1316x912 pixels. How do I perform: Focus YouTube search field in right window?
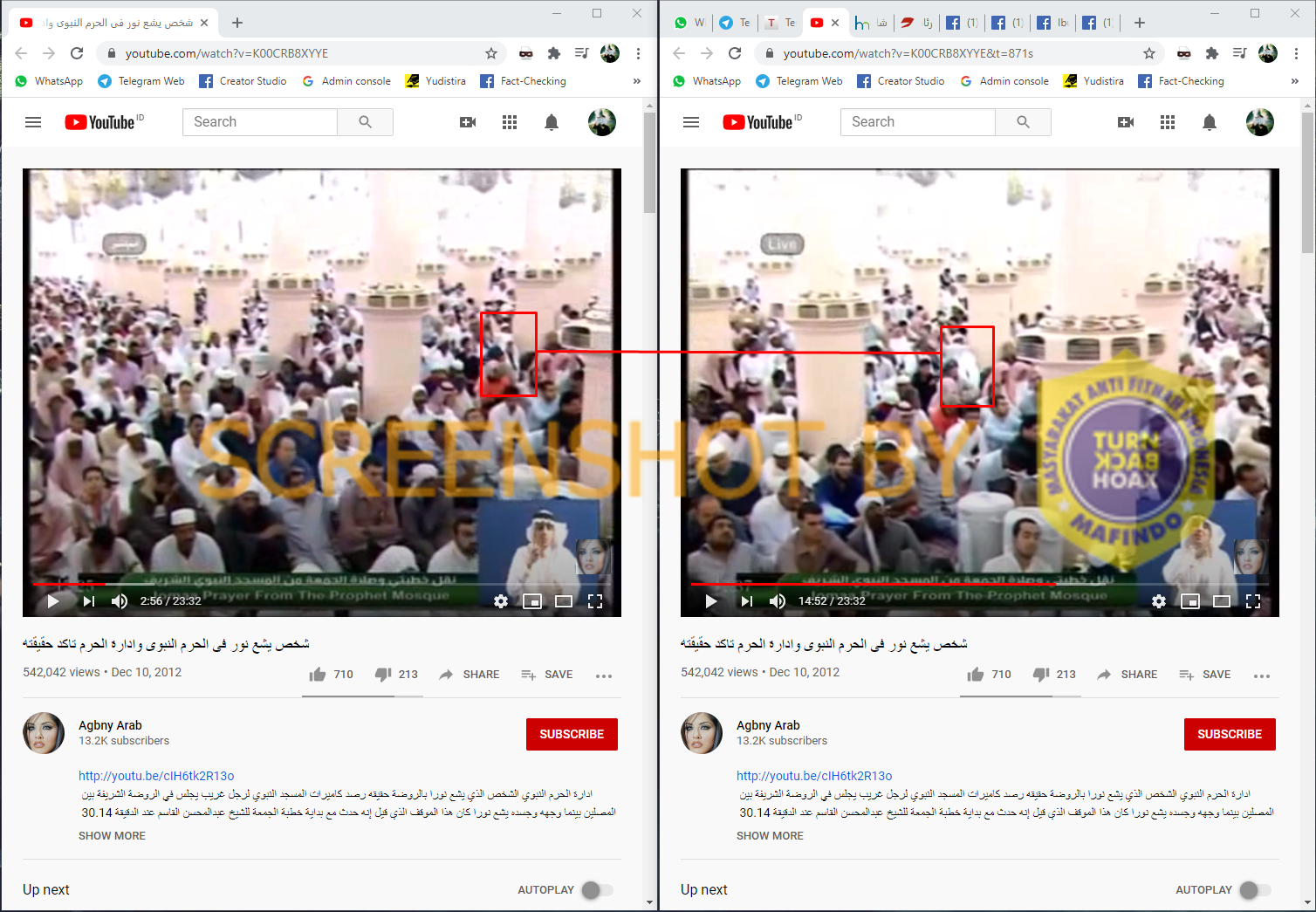pos(918,122)
